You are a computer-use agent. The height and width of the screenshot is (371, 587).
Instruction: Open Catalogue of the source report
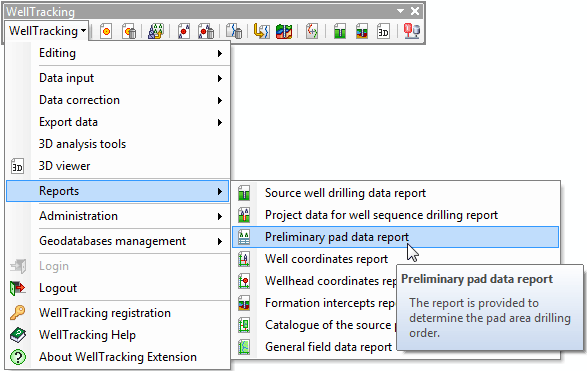(314, 325)
